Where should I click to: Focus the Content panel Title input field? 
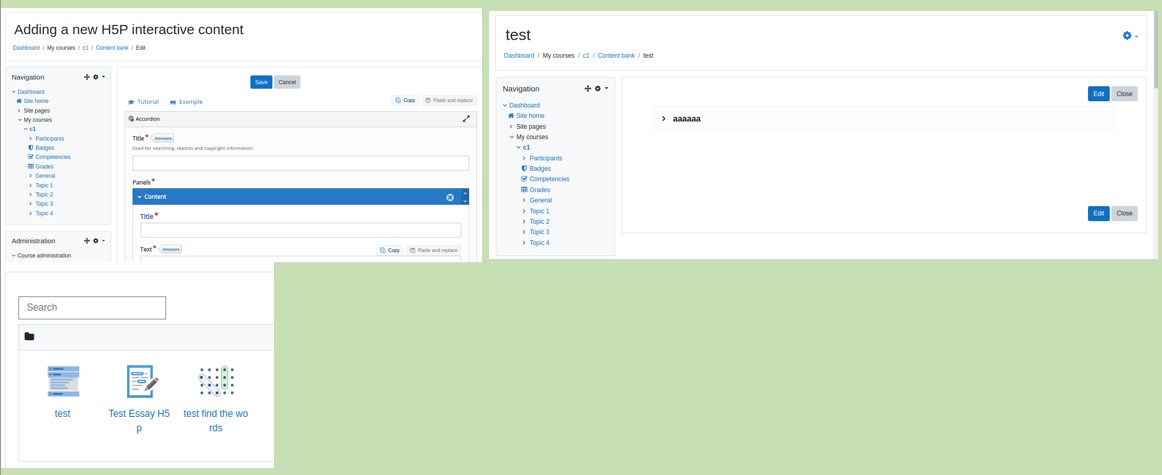300,230
